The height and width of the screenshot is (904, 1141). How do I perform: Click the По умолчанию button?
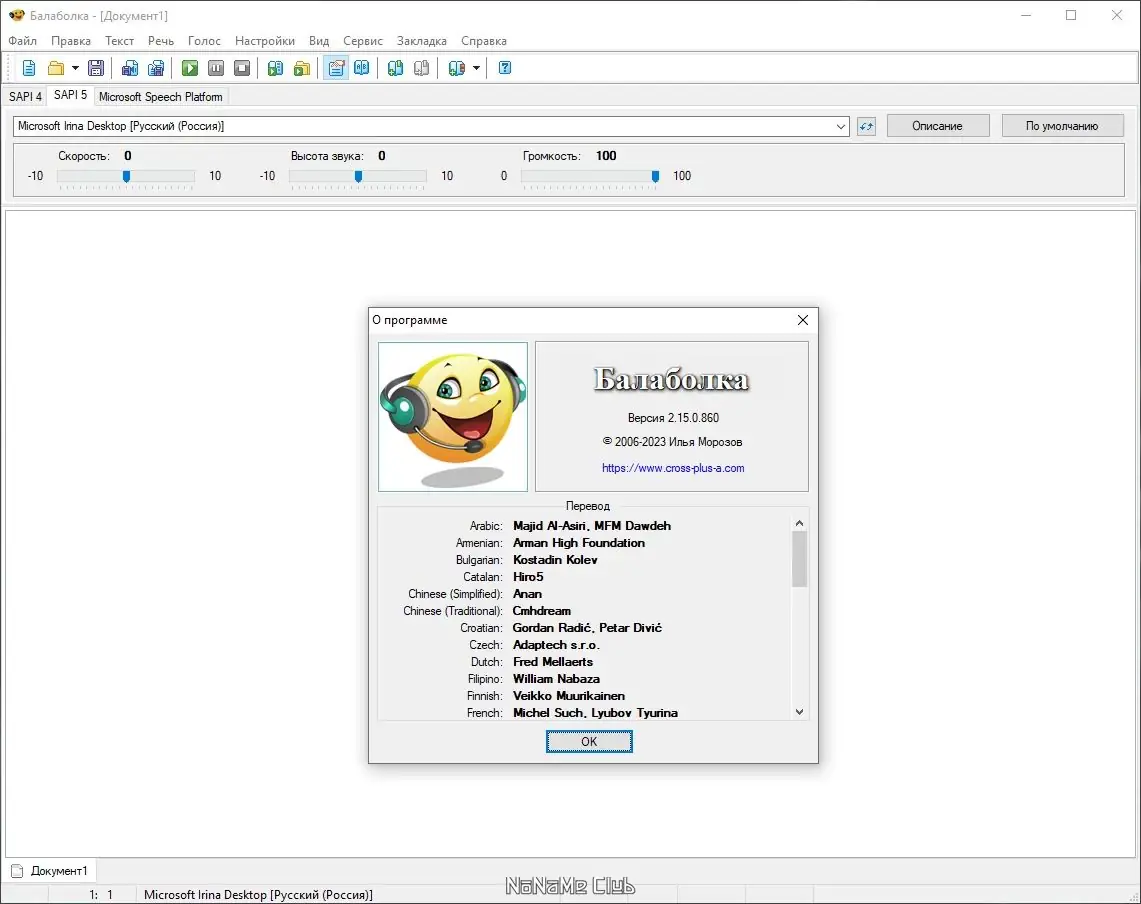click(x=1061, y=126)
